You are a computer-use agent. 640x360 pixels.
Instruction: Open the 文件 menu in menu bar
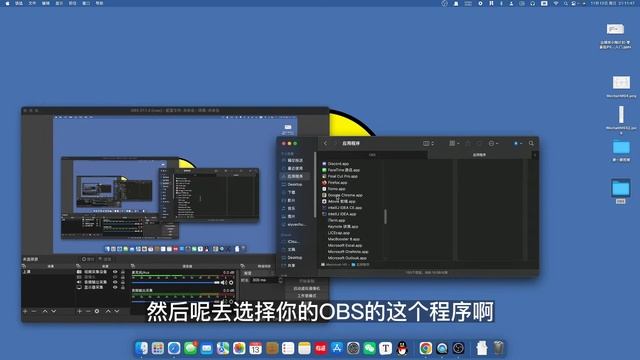[x=32, y=3]
